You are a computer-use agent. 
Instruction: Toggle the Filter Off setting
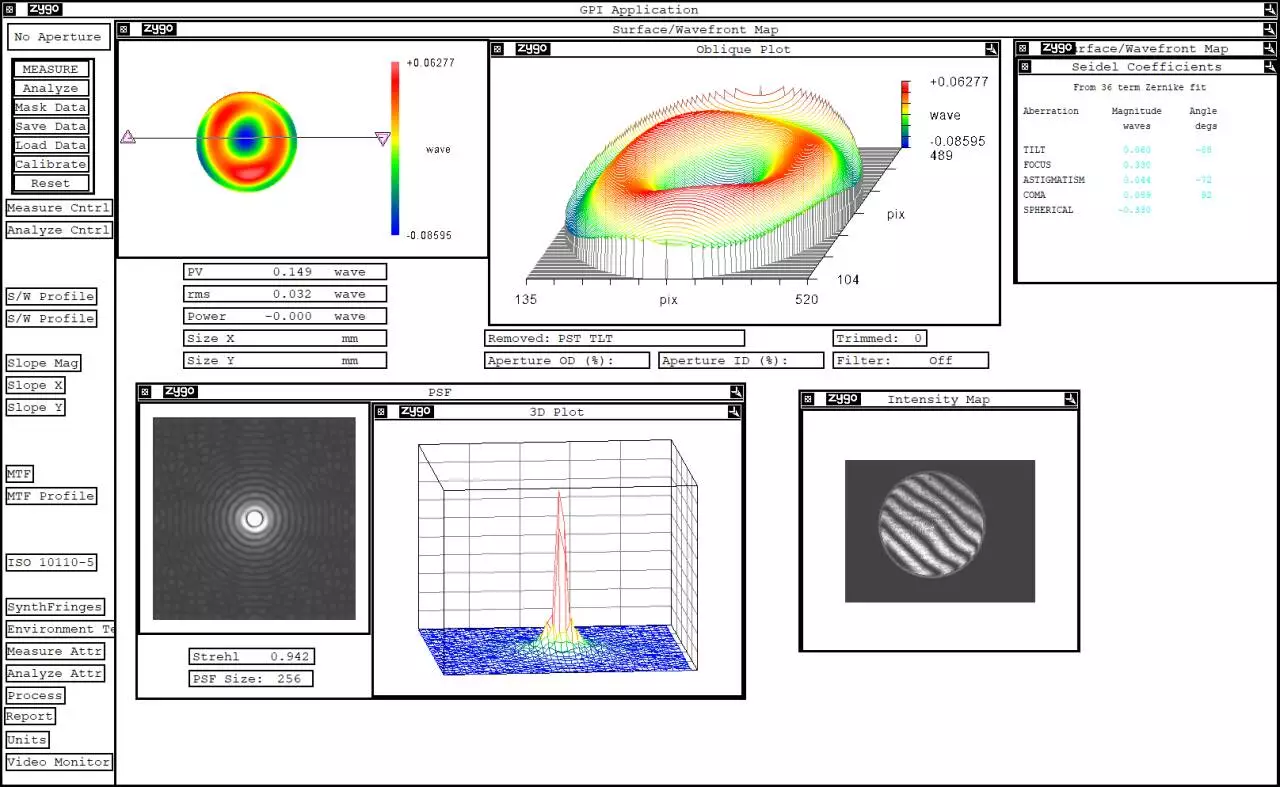pyautogui.click(x=910, y=360)
